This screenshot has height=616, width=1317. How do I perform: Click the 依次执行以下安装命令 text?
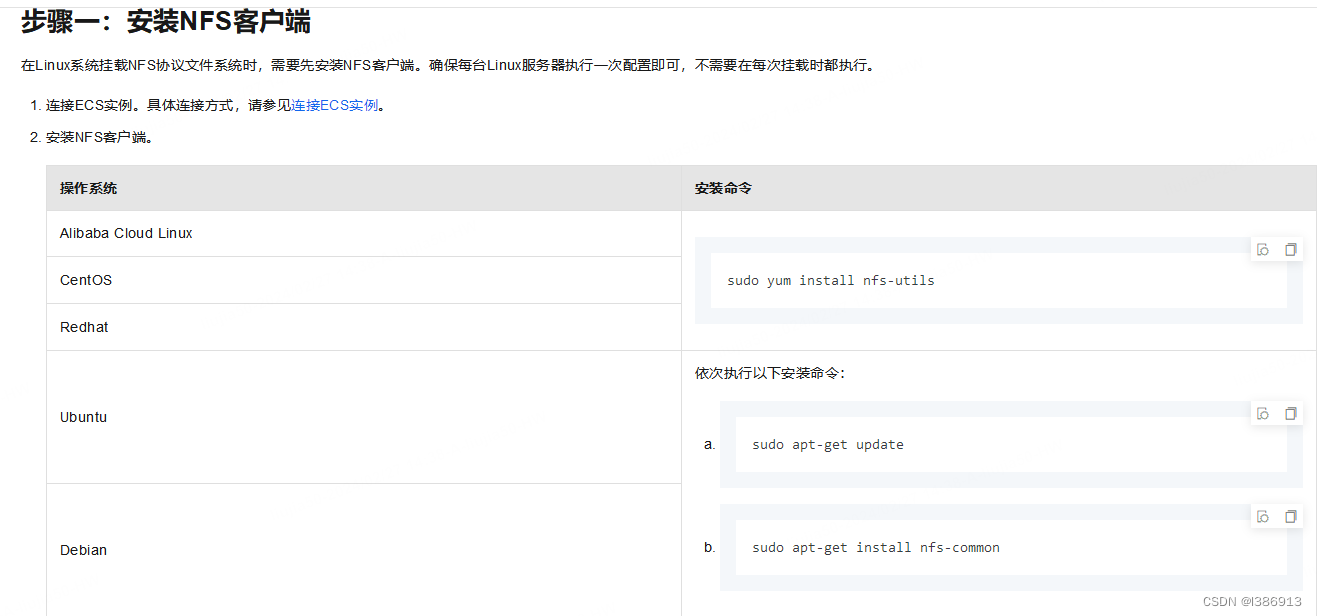tap(770, 373)
